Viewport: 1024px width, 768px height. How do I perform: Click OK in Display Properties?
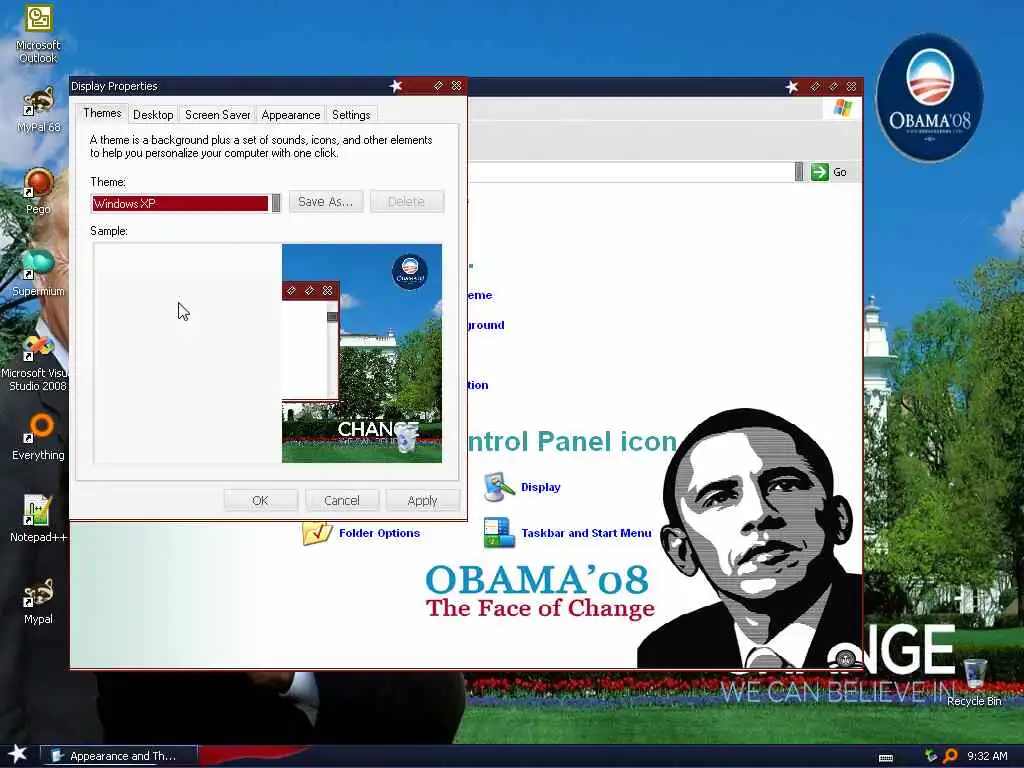(260, 500)
